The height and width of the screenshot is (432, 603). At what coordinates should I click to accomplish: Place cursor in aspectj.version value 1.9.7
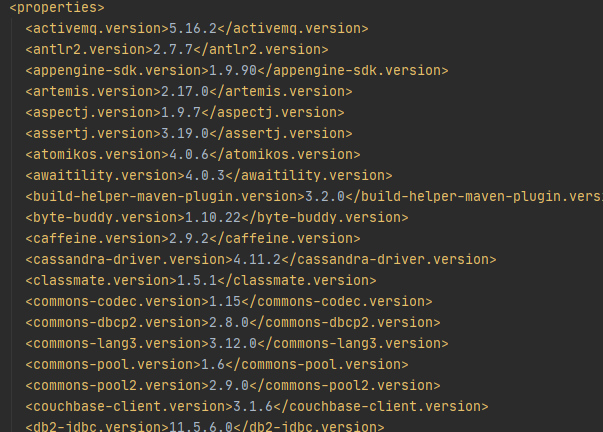(x=181, y=112)
